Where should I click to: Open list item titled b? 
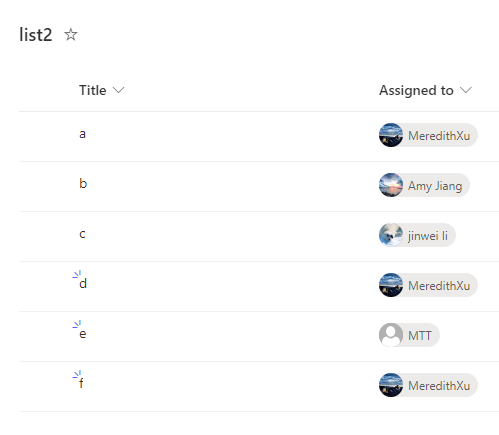83,183
